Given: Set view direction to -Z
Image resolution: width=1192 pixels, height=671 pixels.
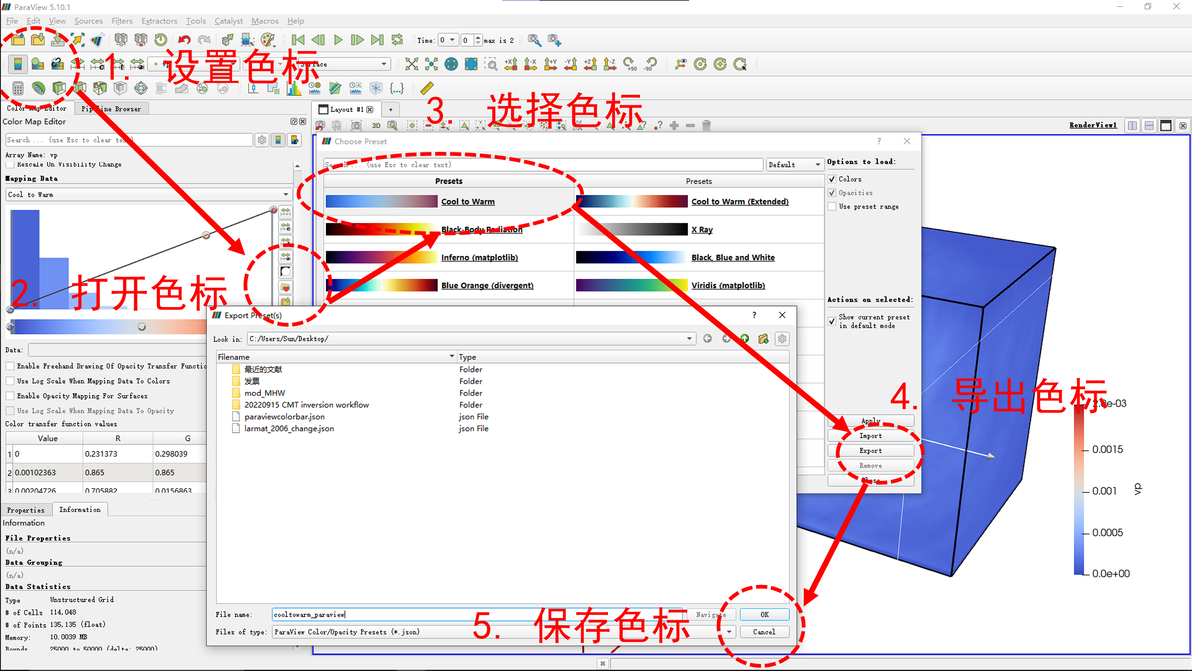Looking at the screenshot, I should pos(610,65).
